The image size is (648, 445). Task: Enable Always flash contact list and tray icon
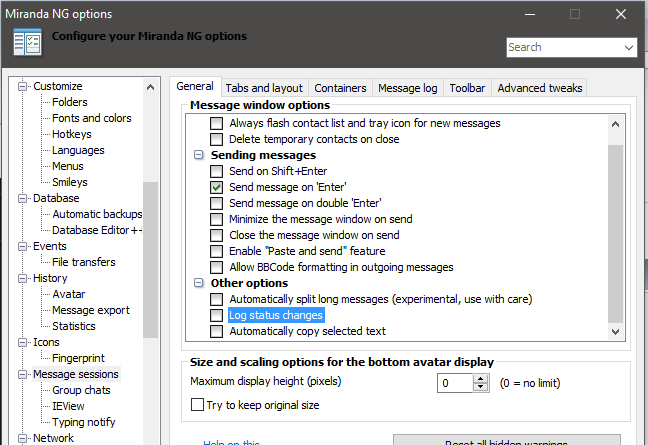(x=217, y=123)
